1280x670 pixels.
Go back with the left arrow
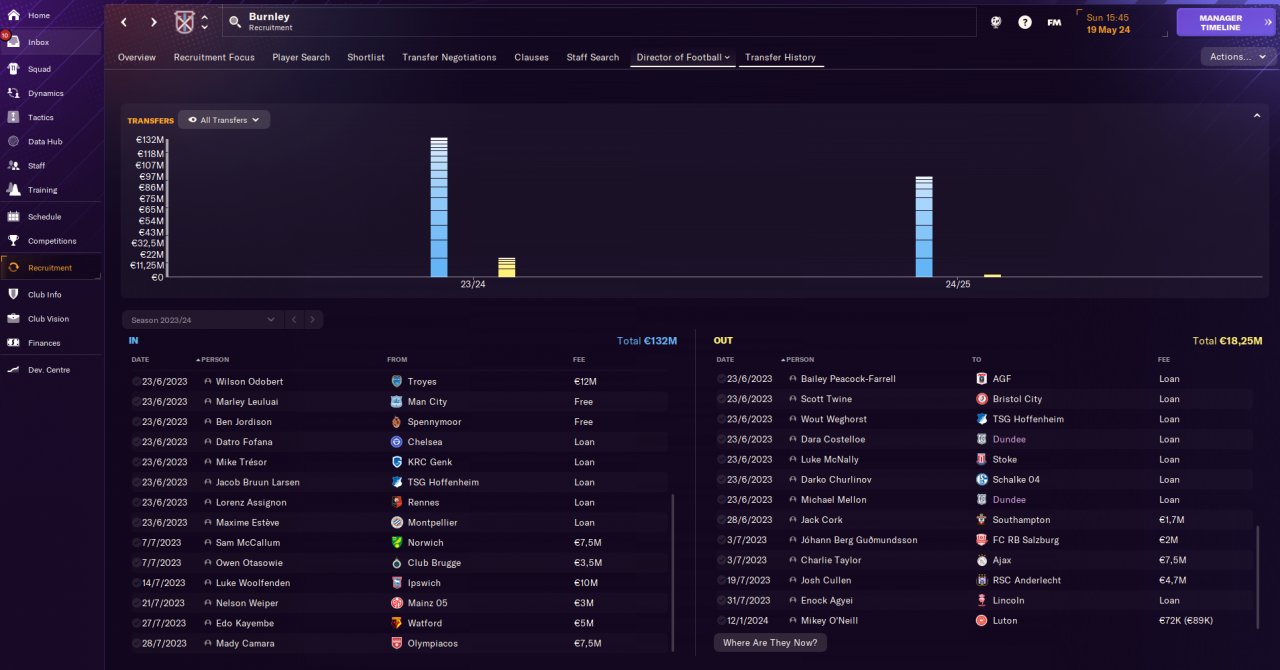[124, 22]
